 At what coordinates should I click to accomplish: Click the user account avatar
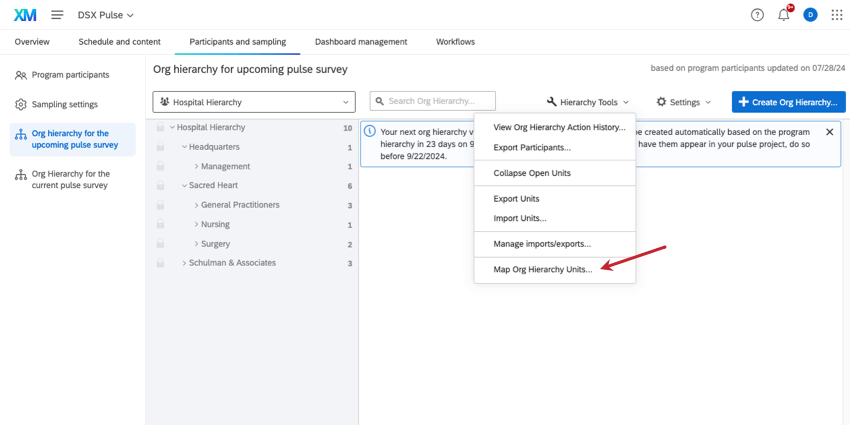810,15
